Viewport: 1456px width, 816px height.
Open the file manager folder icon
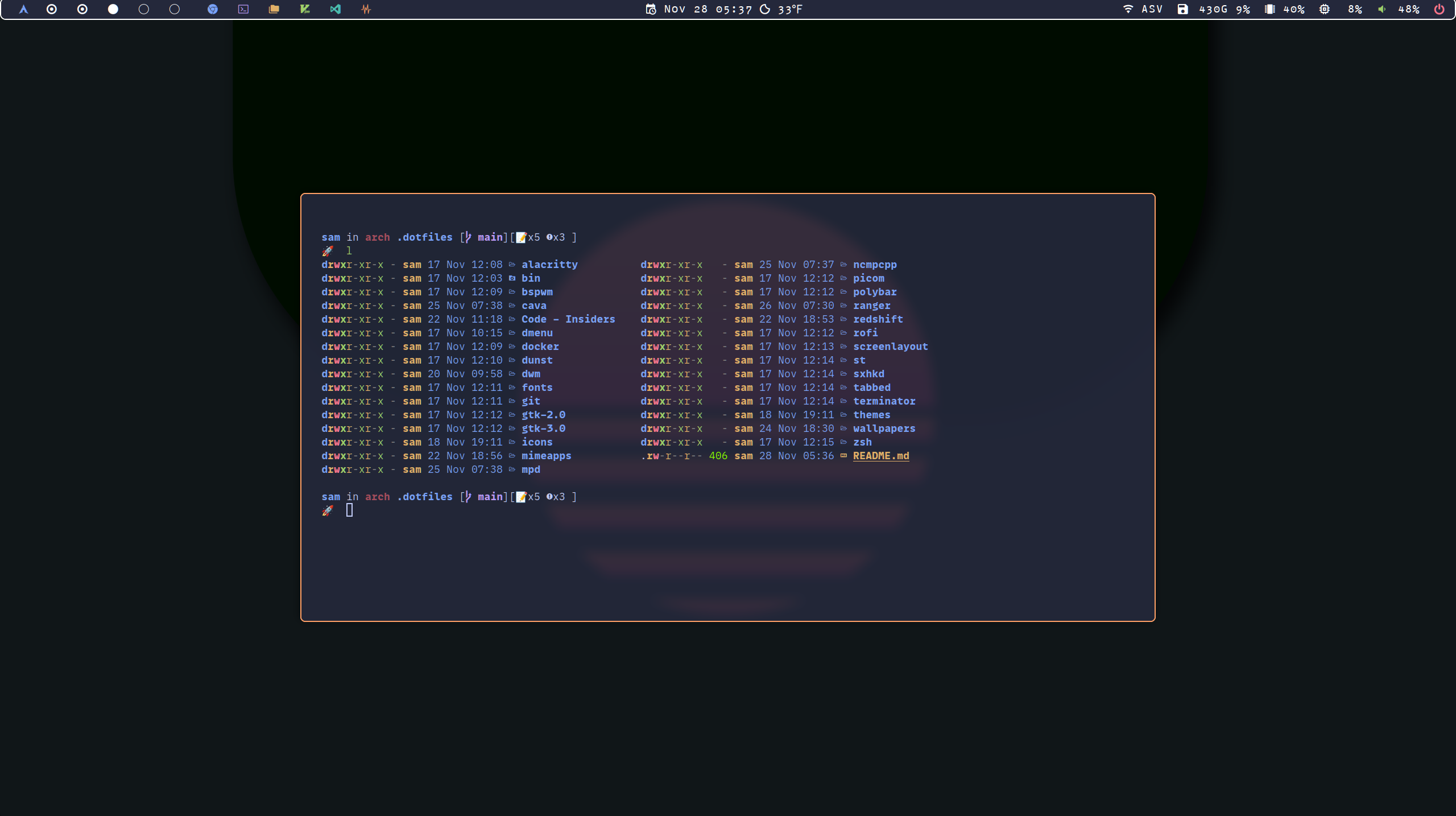pyautogui.click(x=274, y=9)
